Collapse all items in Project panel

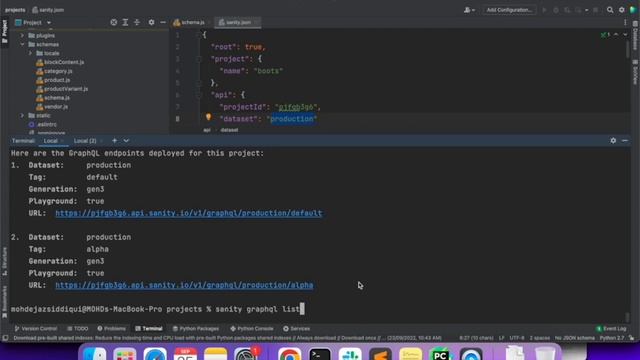pos(137,22)
